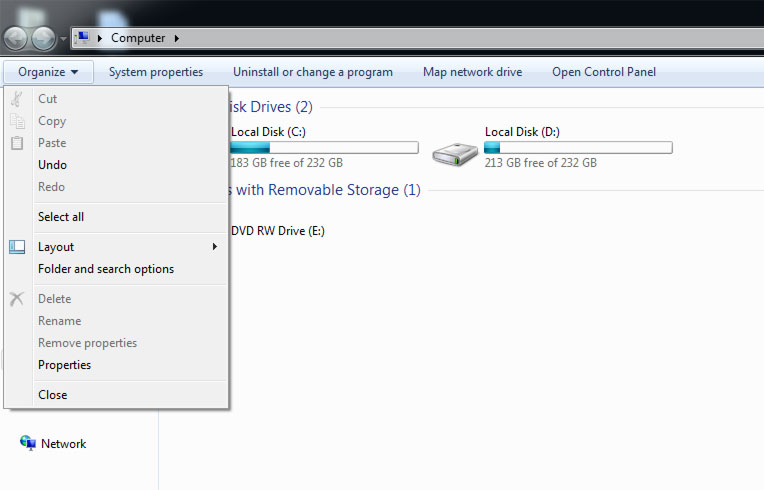Choose Properties from the Organize menu
Viewport: 764px width, 490px height.
tap(64, 365)
